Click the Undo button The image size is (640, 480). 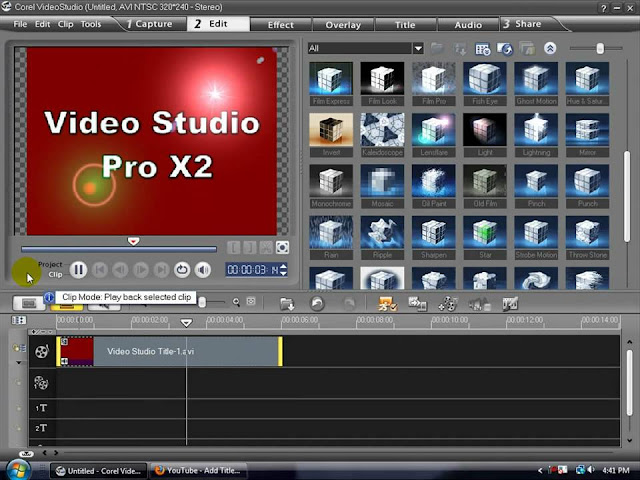[317, 304]
